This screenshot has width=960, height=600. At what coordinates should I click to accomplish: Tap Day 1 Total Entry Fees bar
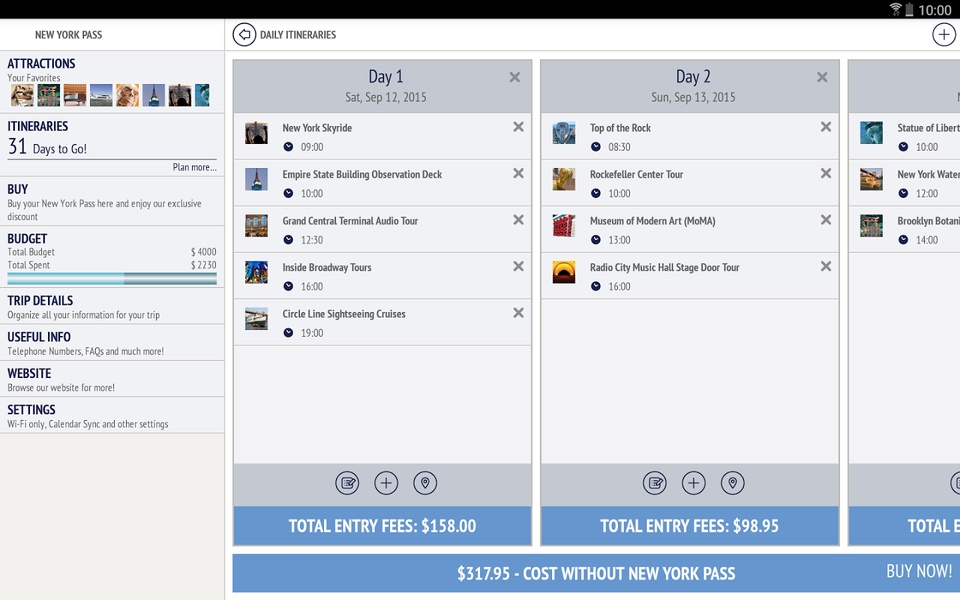pos(382,526)
